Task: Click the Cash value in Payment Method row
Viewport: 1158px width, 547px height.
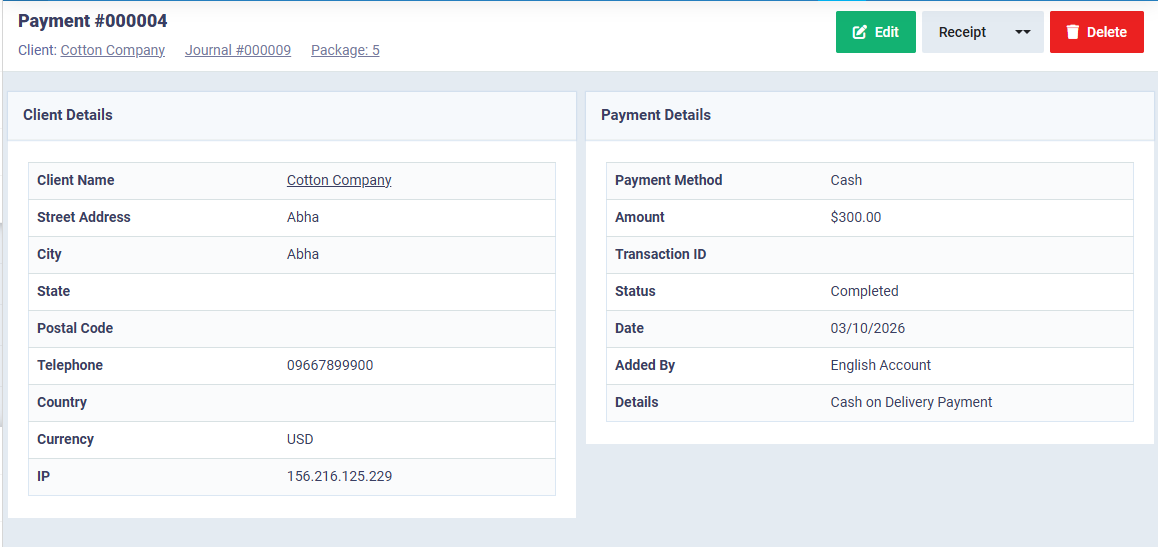Action: click(x=846, y=180)
